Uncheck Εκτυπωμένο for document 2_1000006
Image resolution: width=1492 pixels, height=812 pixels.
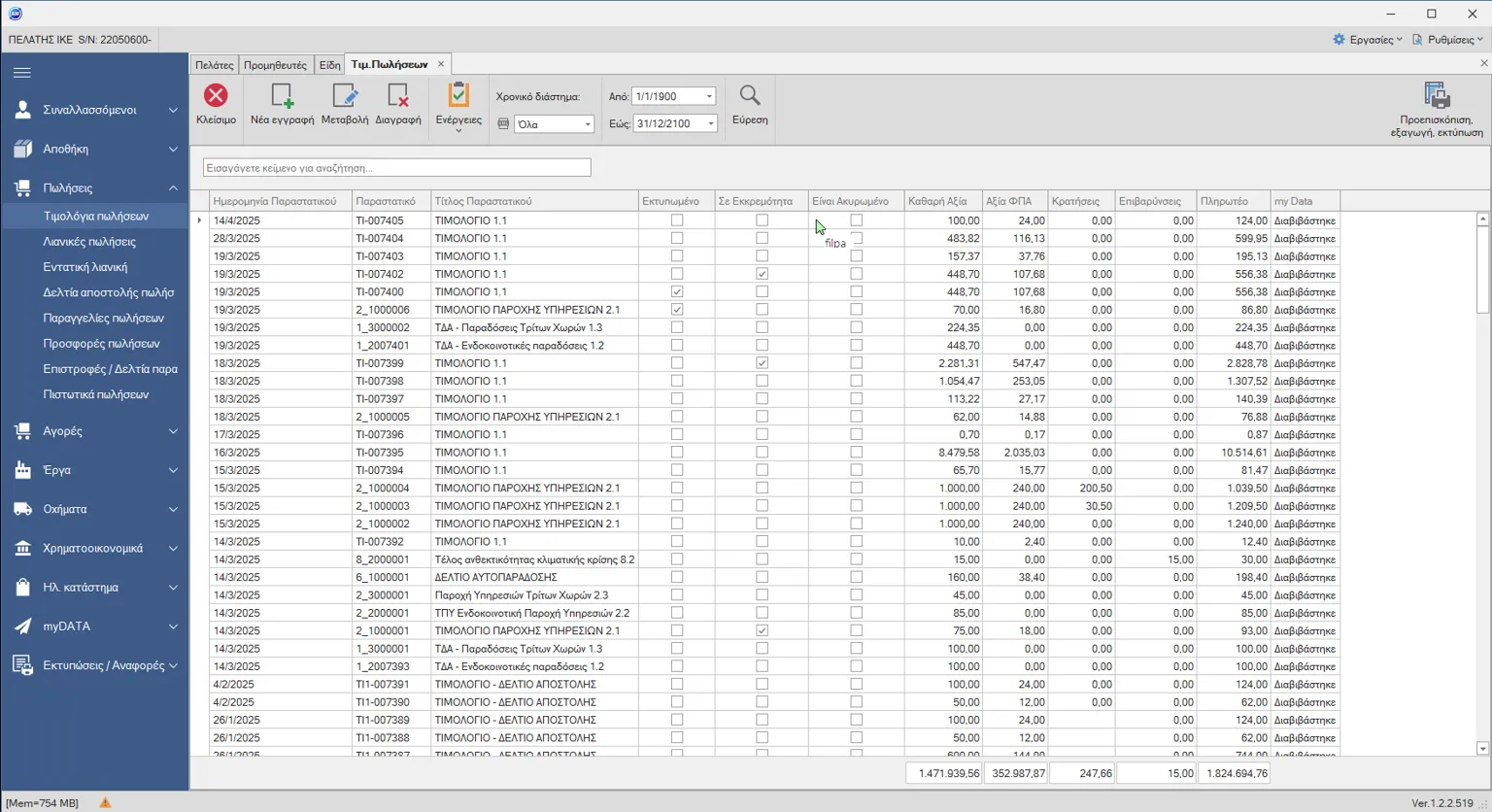click(677, 310)
